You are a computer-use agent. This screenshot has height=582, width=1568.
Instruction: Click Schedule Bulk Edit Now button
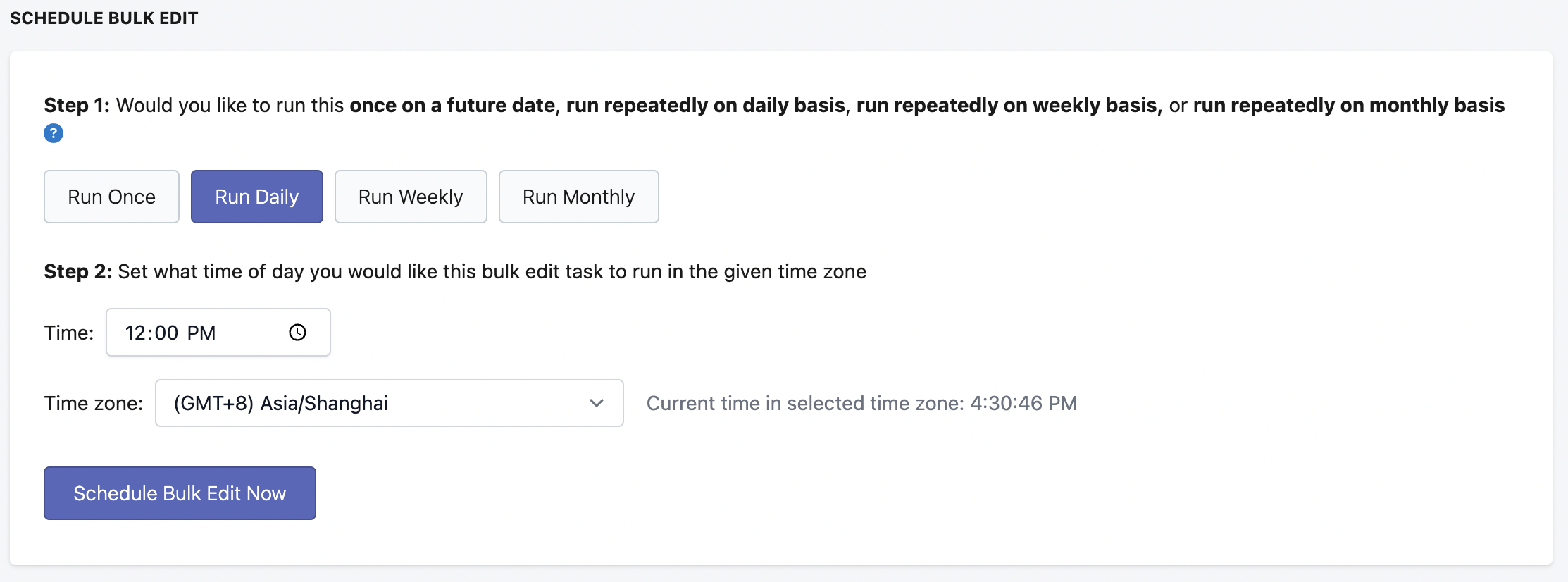[180, 493]
